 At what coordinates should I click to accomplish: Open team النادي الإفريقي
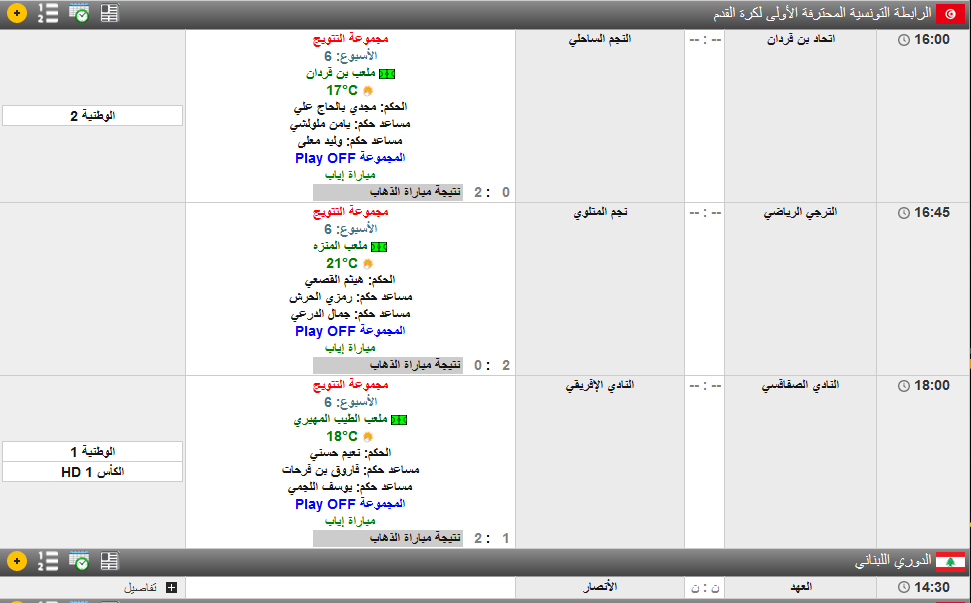pos(599,385)
